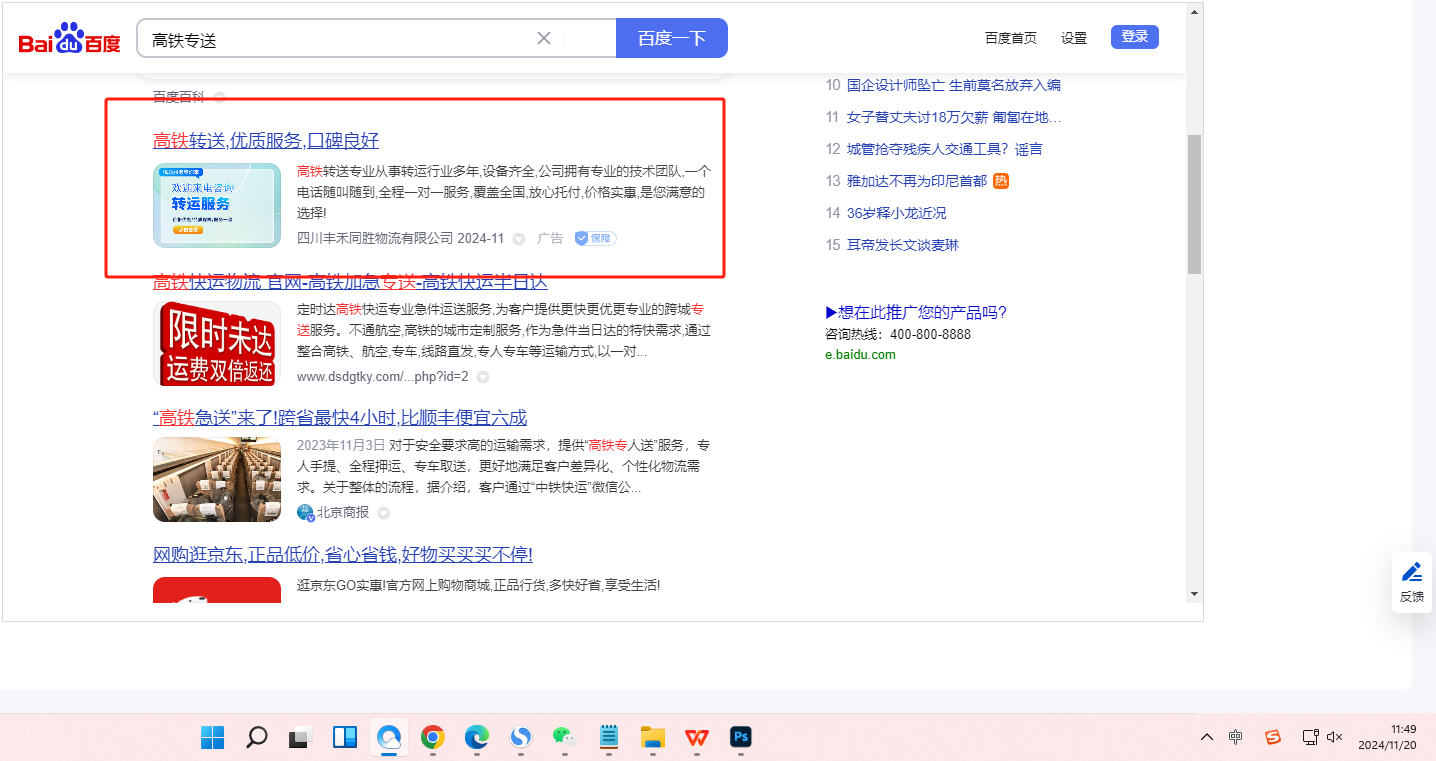The height and width of the screenshot is (761, 1436).
Task: Go to 百度首页 in the top navigation
Action: [x=1010, y=38]
